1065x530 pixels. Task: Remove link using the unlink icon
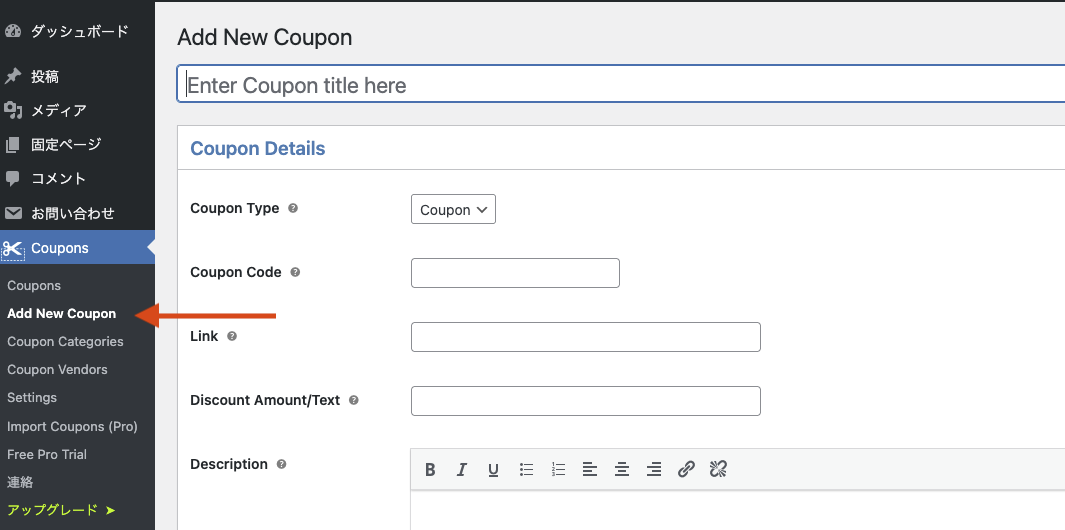click(x=718, y=470)
